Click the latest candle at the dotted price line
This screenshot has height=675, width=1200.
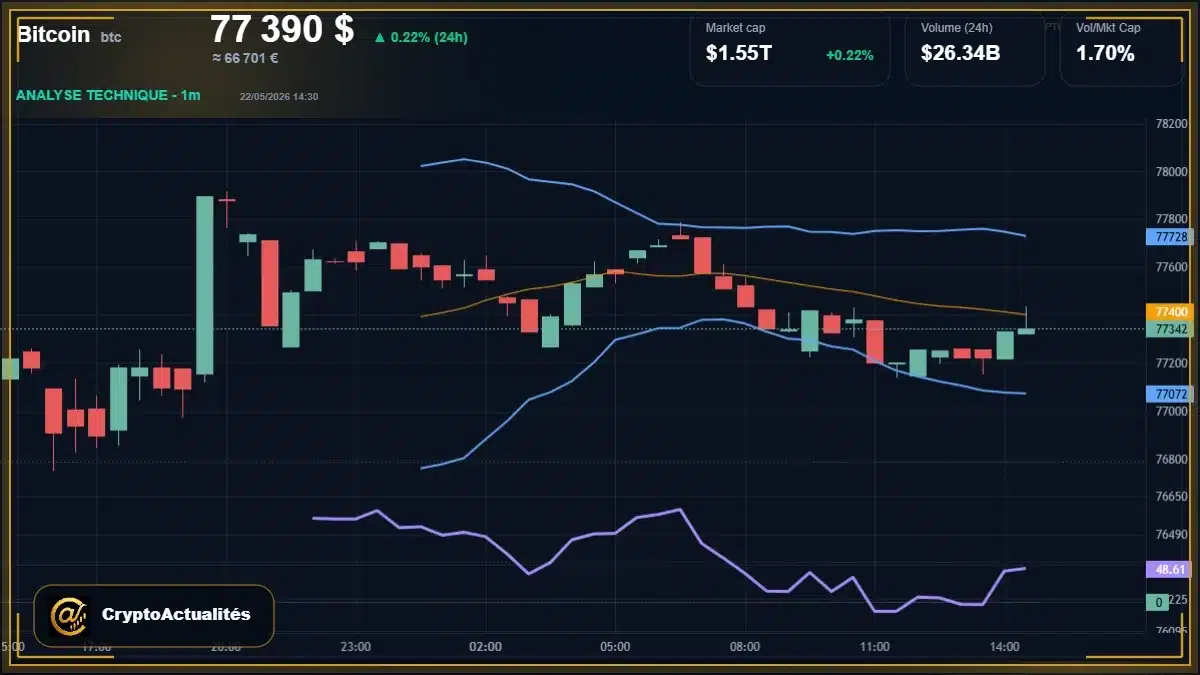click(x=1026, y=330)
